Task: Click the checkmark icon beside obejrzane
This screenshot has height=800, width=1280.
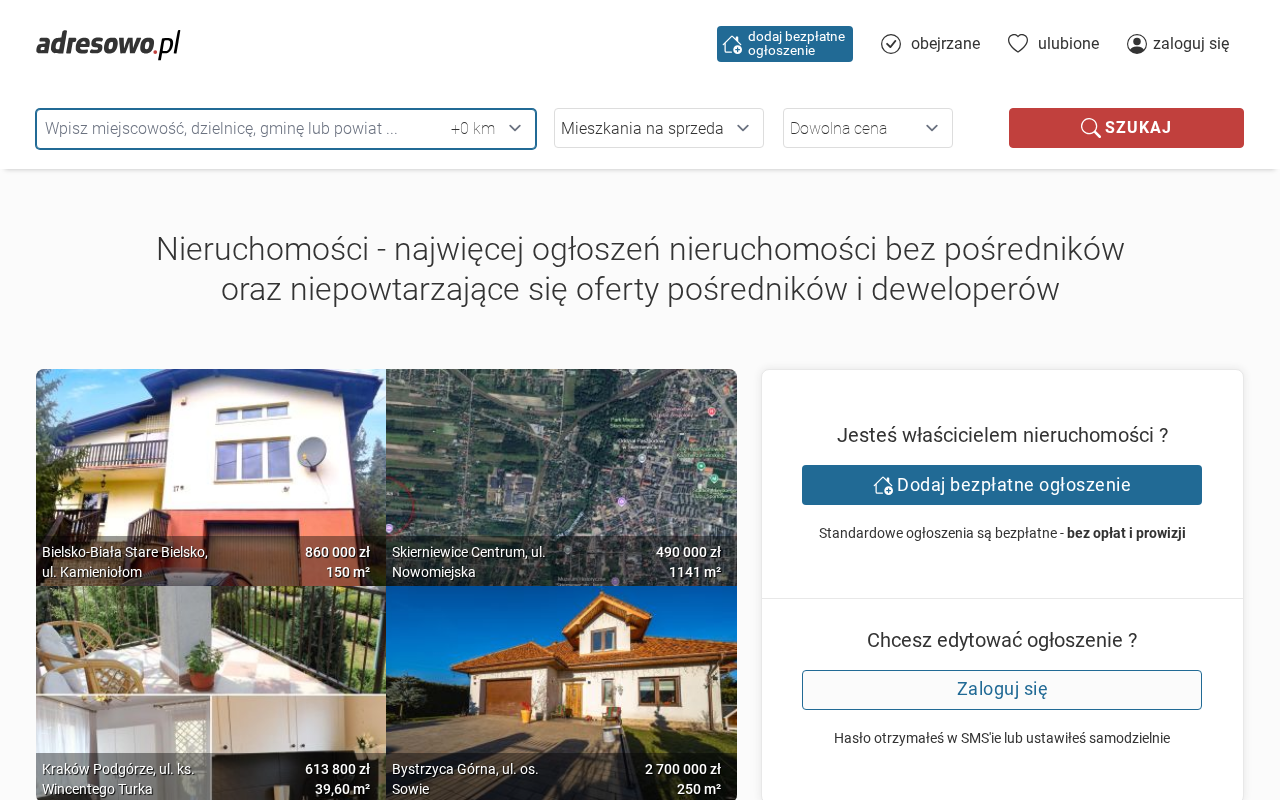Action: coord(891,44)
